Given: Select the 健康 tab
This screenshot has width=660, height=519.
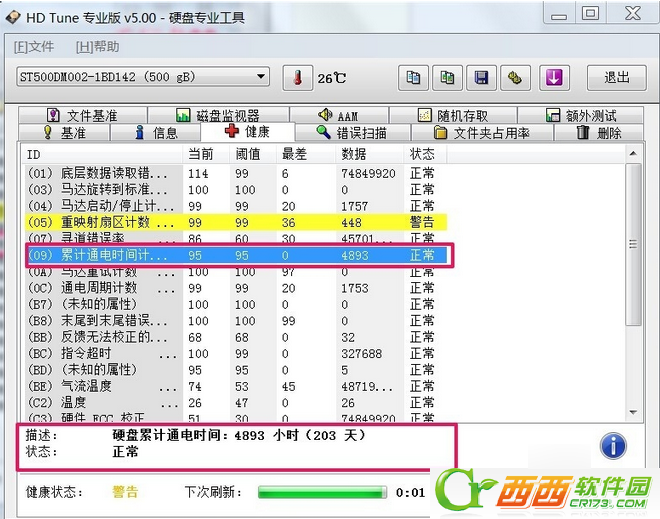Looking at the screenshot, I should pos(248,131).
